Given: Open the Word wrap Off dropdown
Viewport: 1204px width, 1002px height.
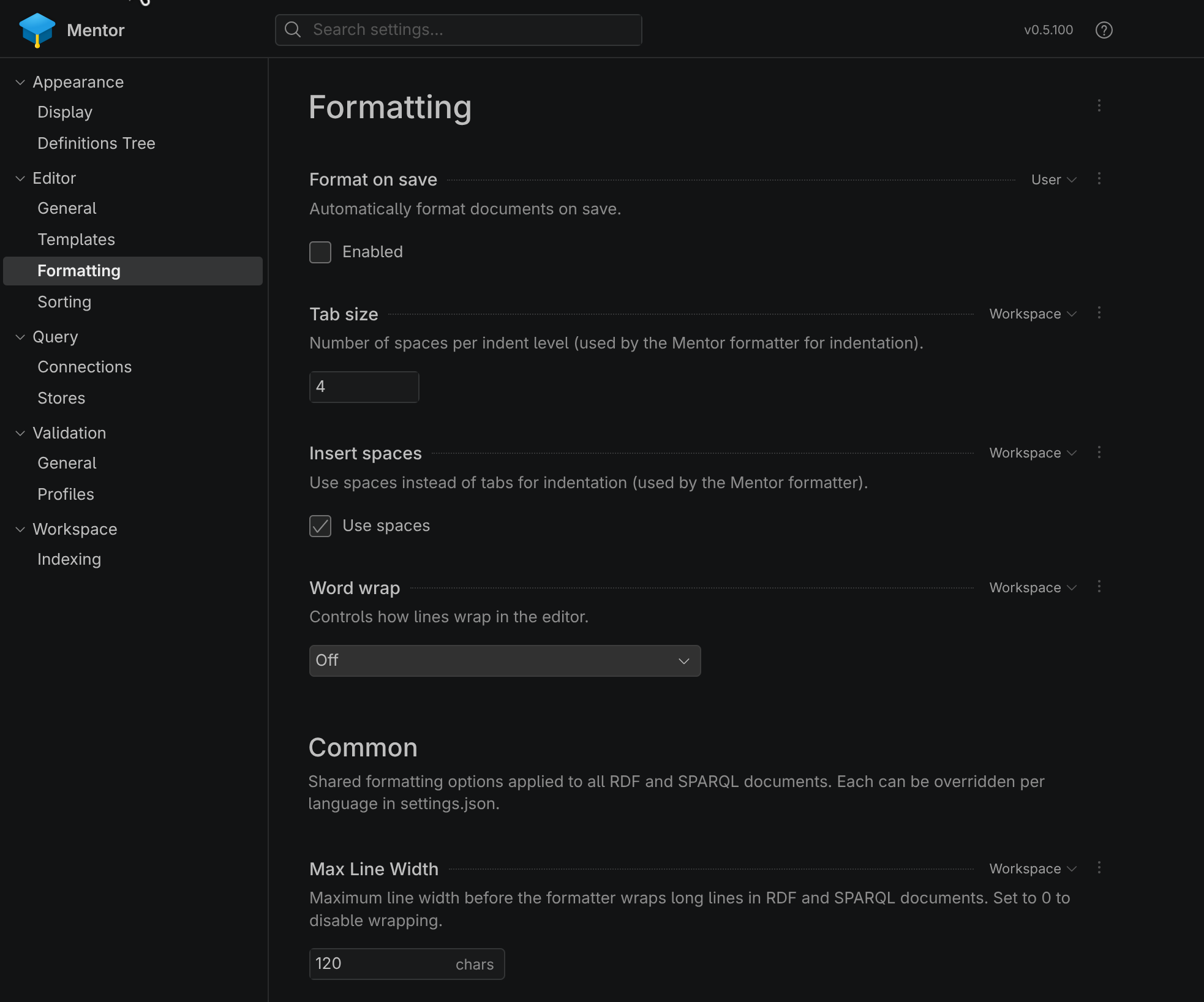Looking at the screenshot, I should (x=505, y=660).
